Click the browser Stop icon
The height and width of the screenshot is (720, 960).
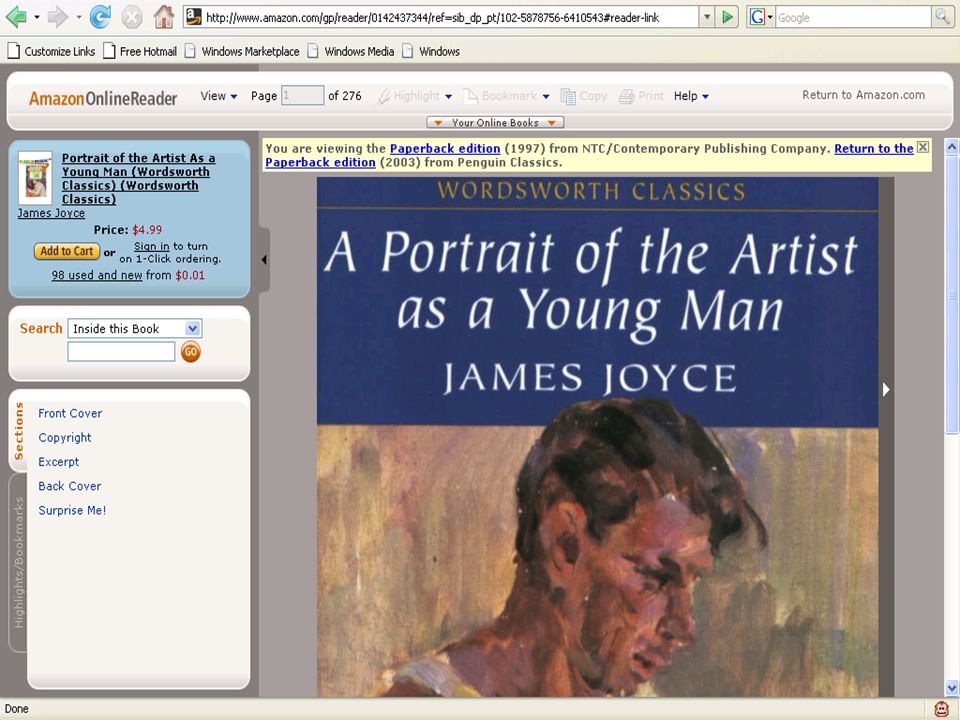[x=132, y=17]
